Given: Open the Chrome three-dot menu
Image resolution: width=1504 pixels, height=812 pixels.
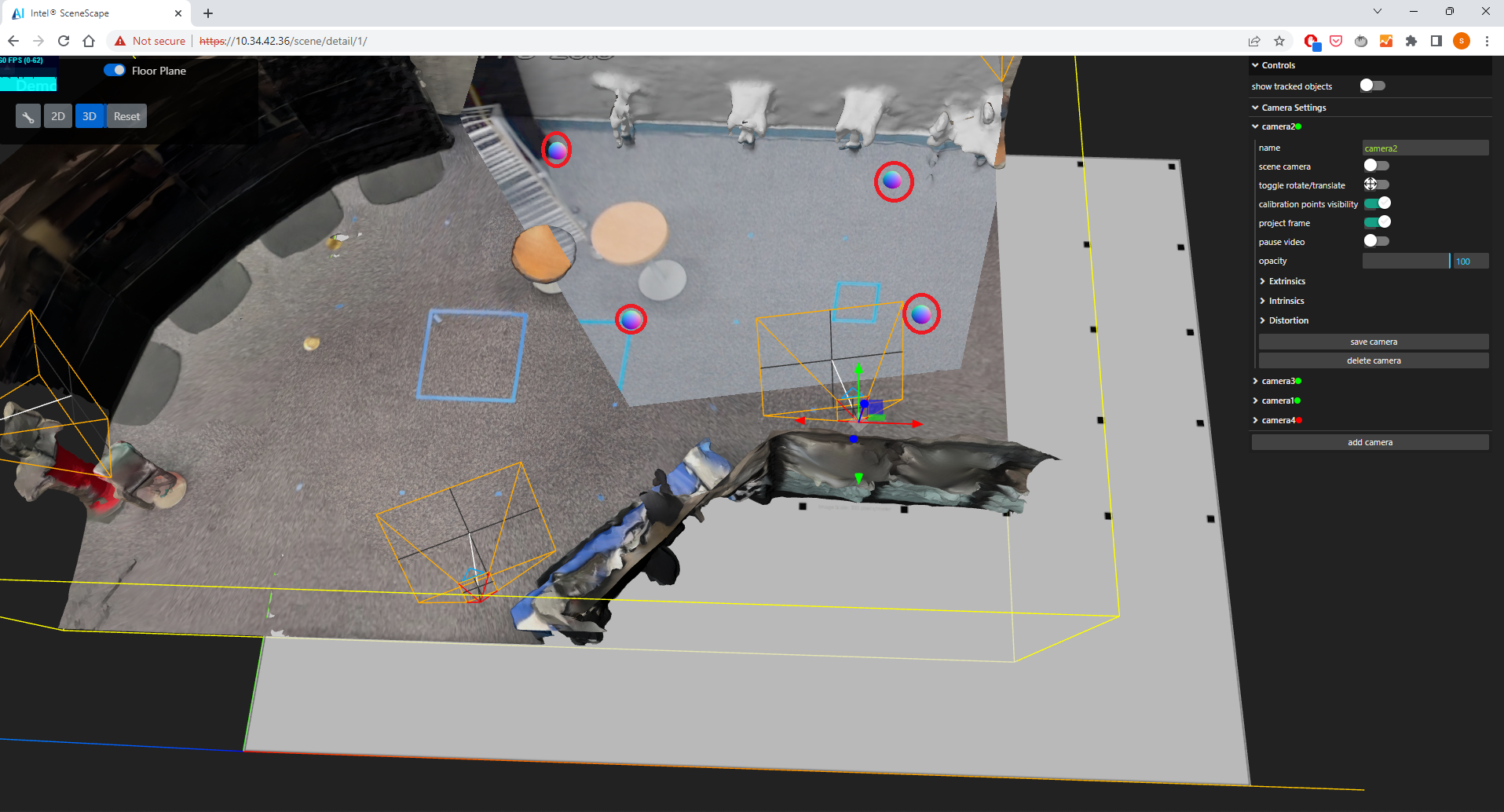Looking at the screenshot, I should click(1487, 41).
